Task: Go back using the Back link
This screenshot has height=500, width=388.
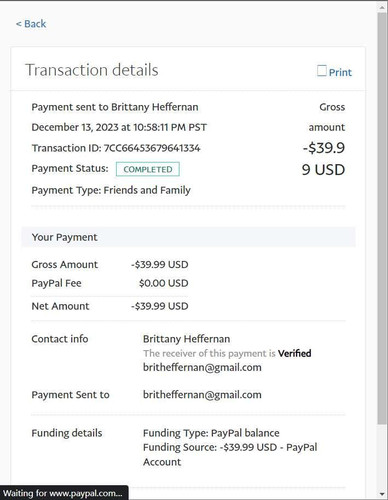Action: [x=31, y=24]
